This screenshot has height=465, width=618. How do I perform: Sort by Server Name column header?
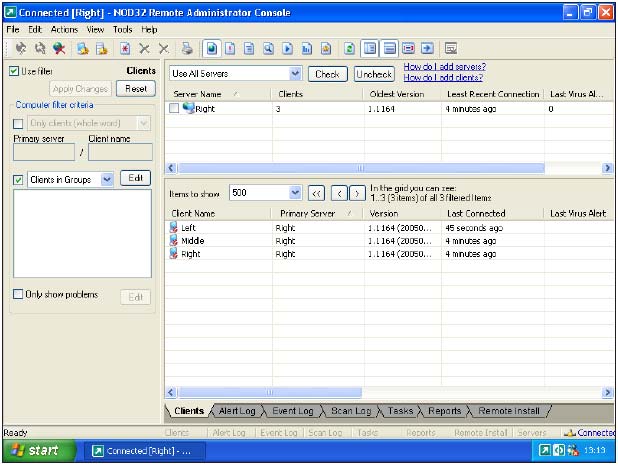coord(218,94)
